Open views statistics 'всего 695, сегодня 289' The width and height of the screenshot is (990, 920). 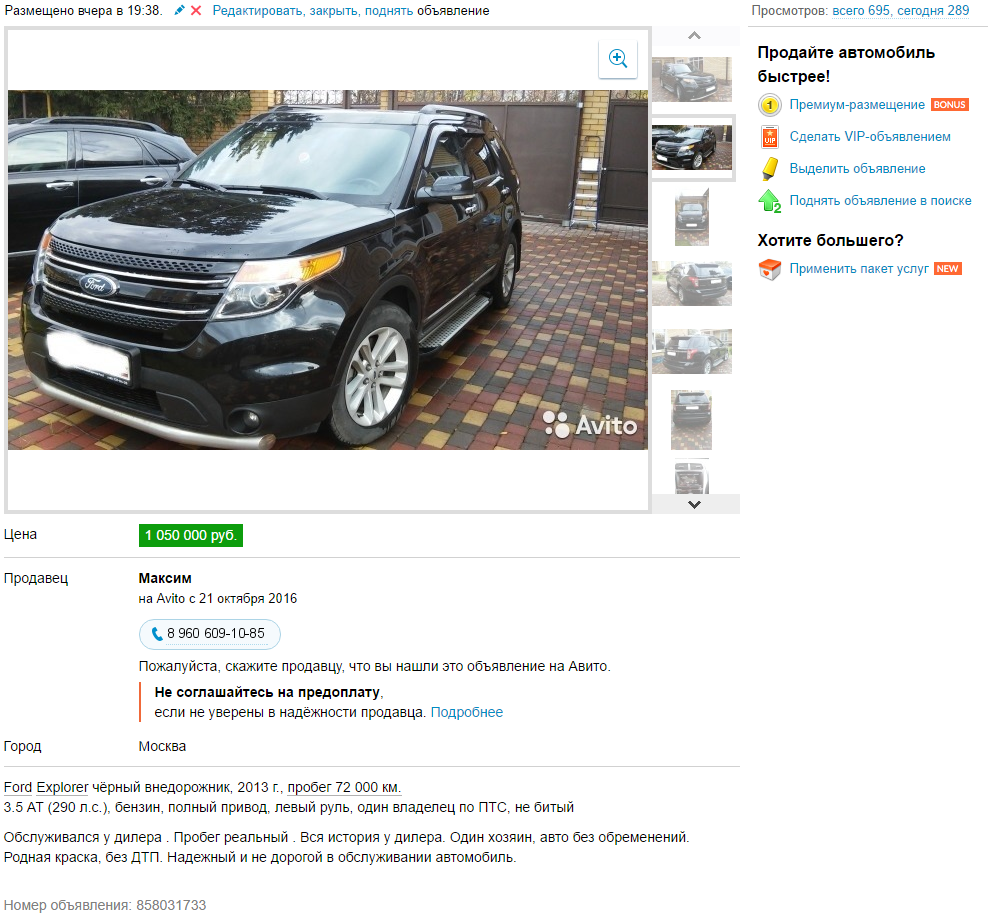click(900, 11)
